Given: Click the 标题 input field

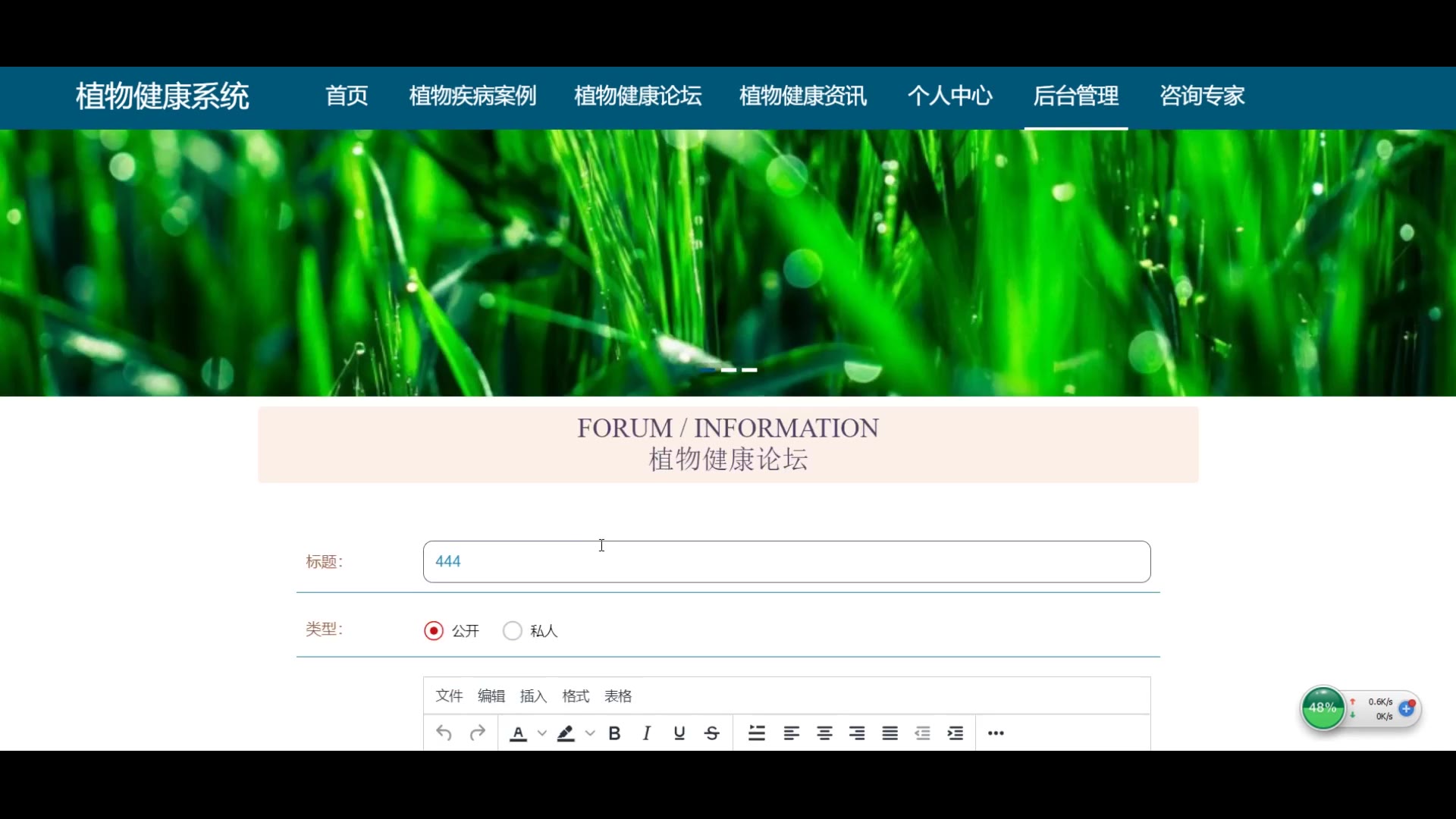Looking at the screenshot, I should point(786,562).
